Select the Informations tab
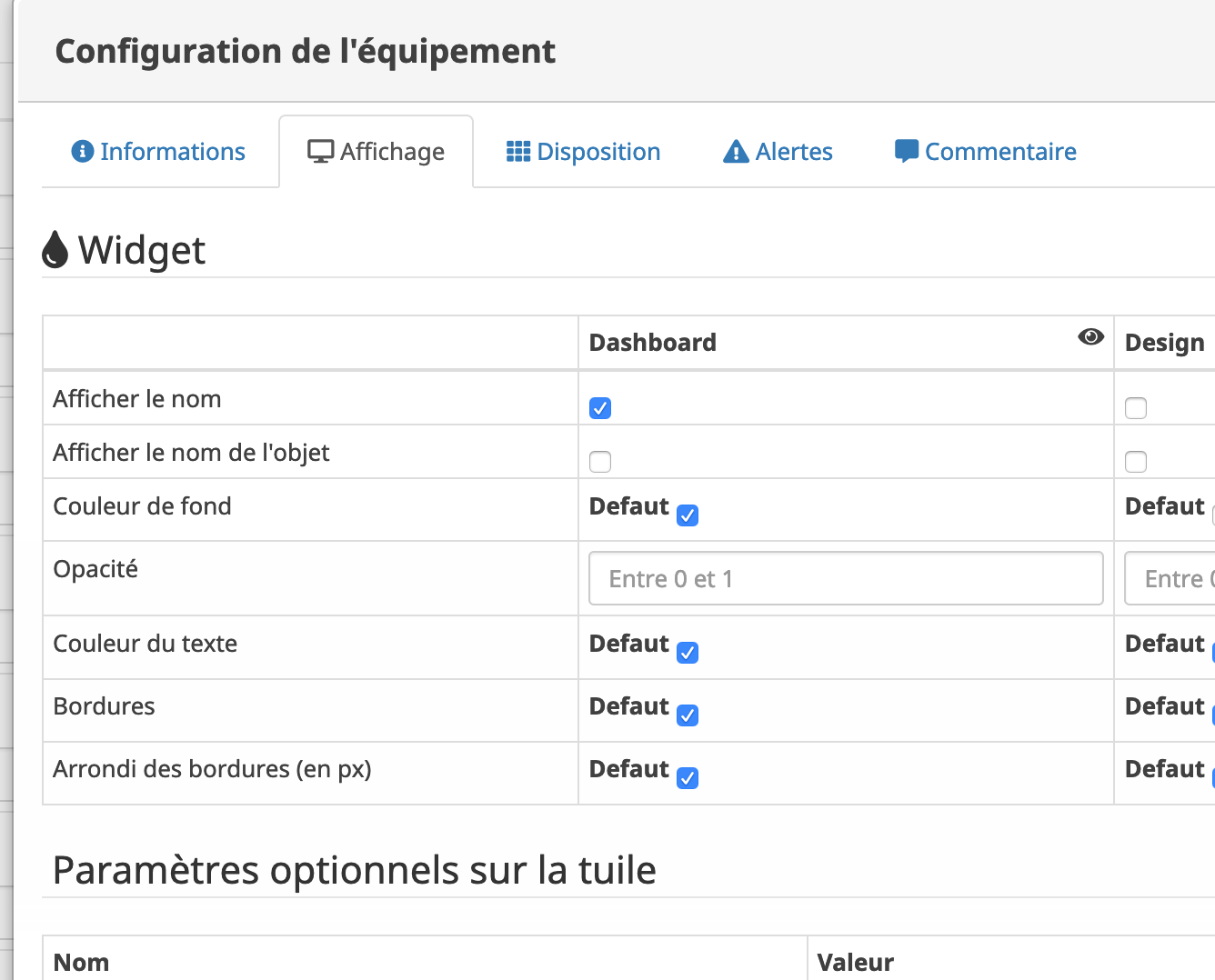The image size is (1215, 980). pos(159,152)
